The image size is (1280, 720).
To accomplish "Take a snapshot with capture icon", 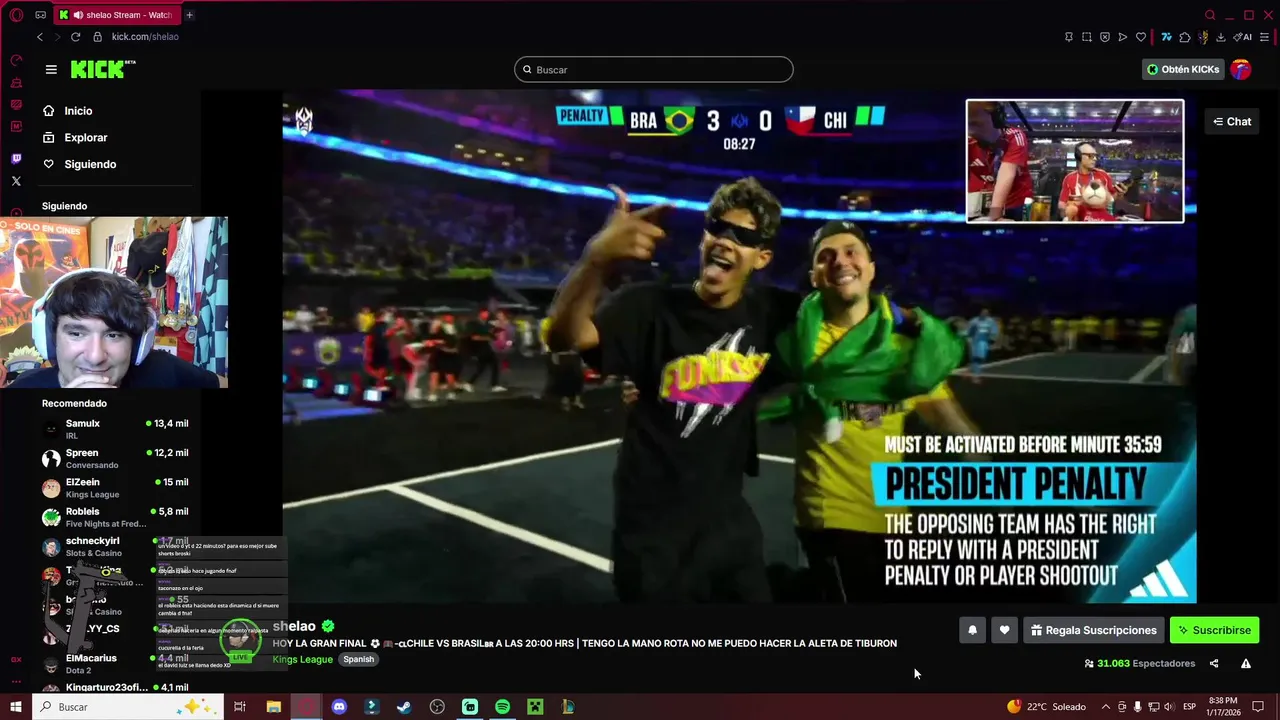I will 1087,37.
